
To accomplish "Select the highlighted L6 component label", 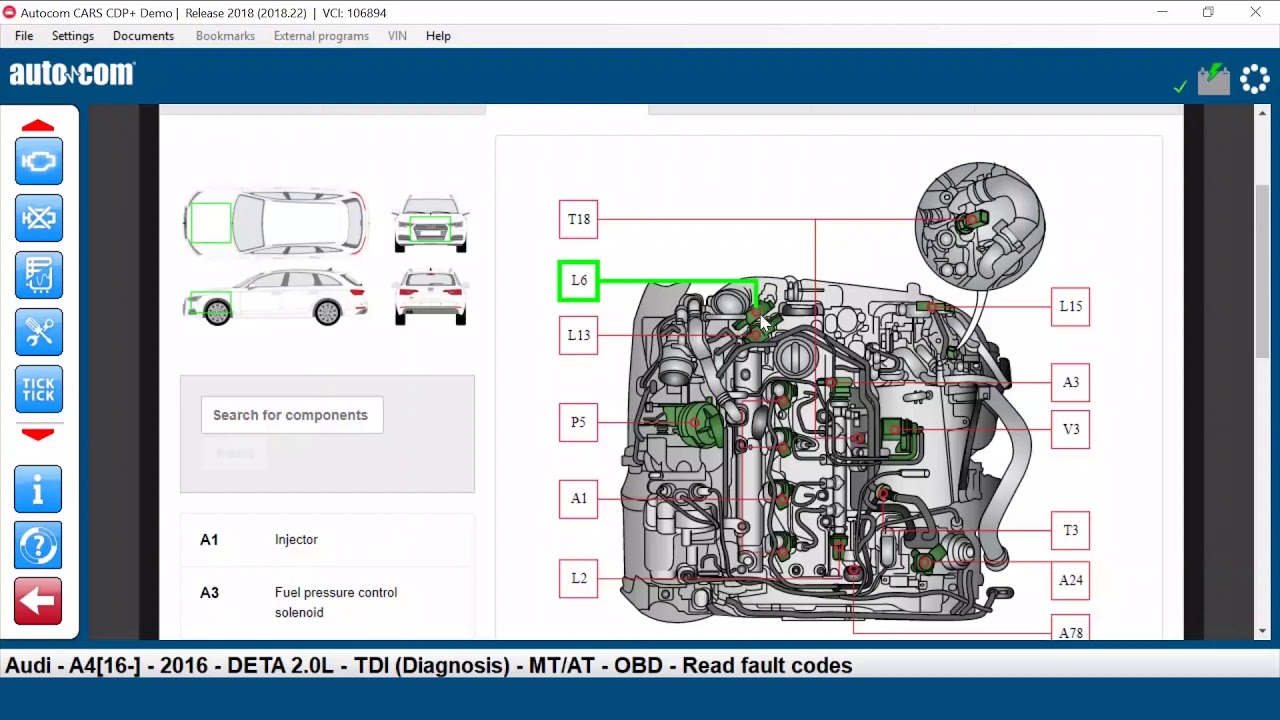I will (579, 281).
